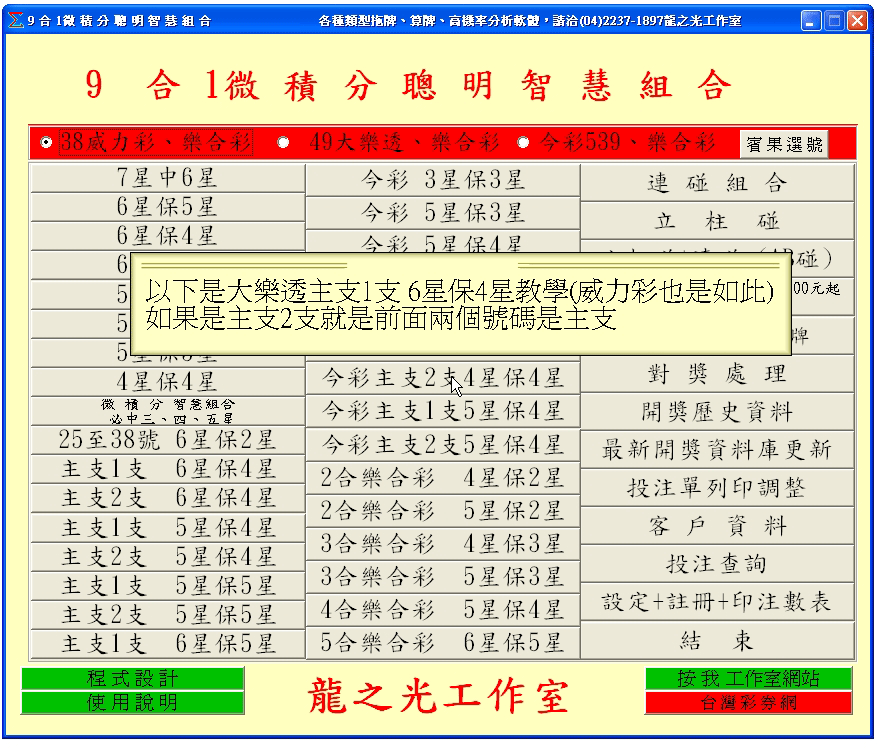Open 主支1支 5星保4星
Viewport: 886px width, 751px height.
coord(168,528)
